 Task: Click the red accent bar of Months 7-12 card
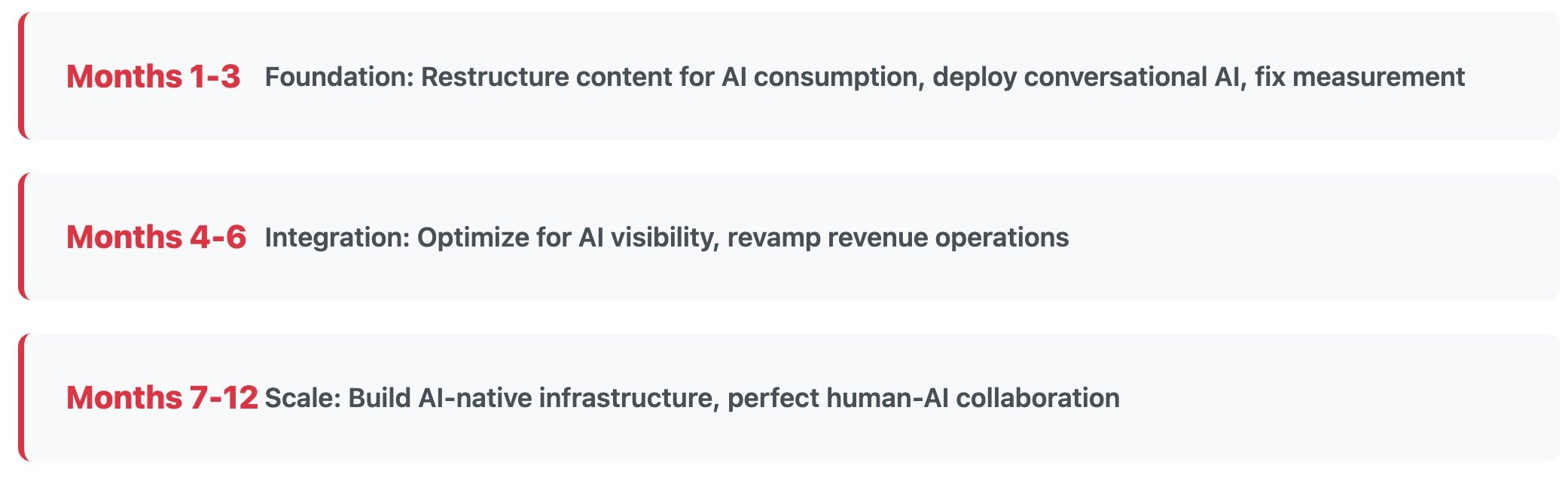click(x=22, y=397)
